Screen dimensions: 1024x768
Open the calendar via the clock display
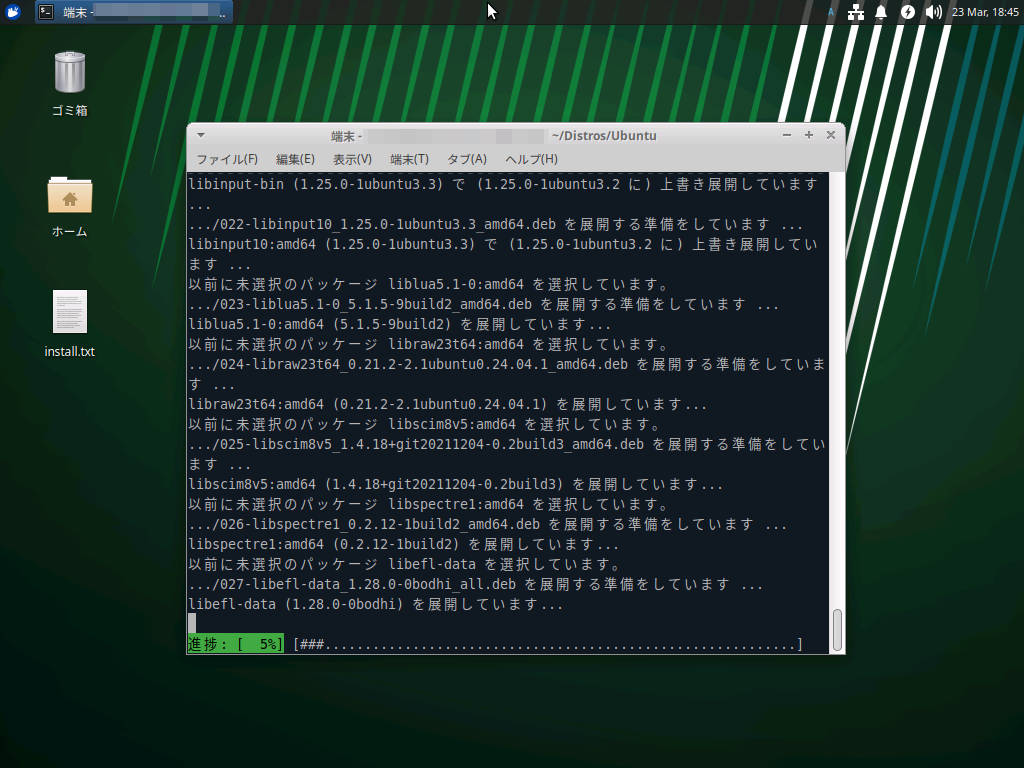pos(984,12)
